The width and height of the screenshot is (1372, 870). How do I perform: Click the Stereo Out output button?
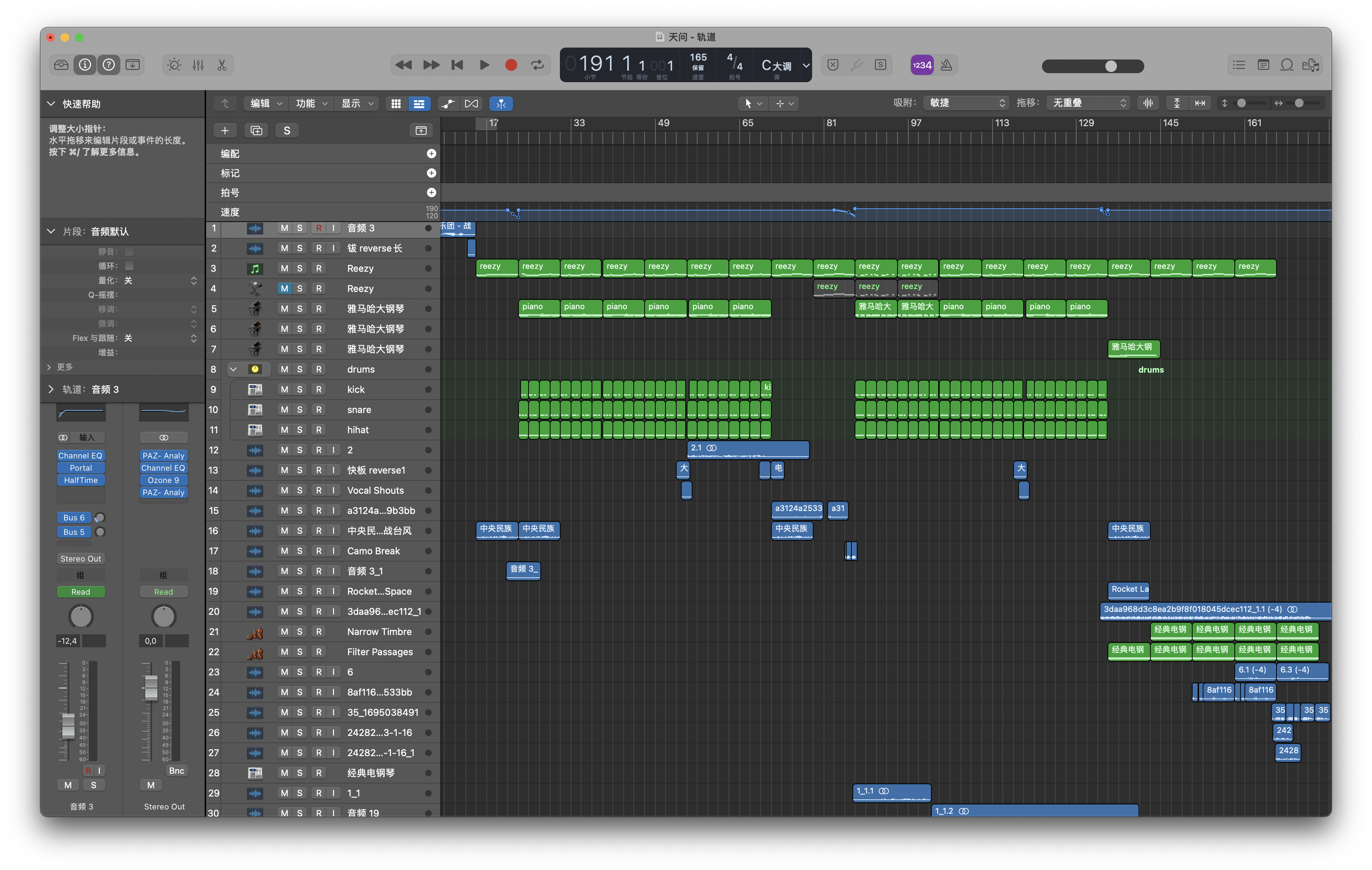(80, 559)
